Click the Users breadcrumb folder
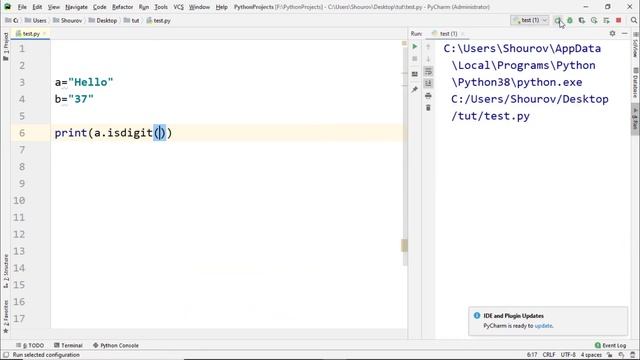 click(x=36, y=20)
